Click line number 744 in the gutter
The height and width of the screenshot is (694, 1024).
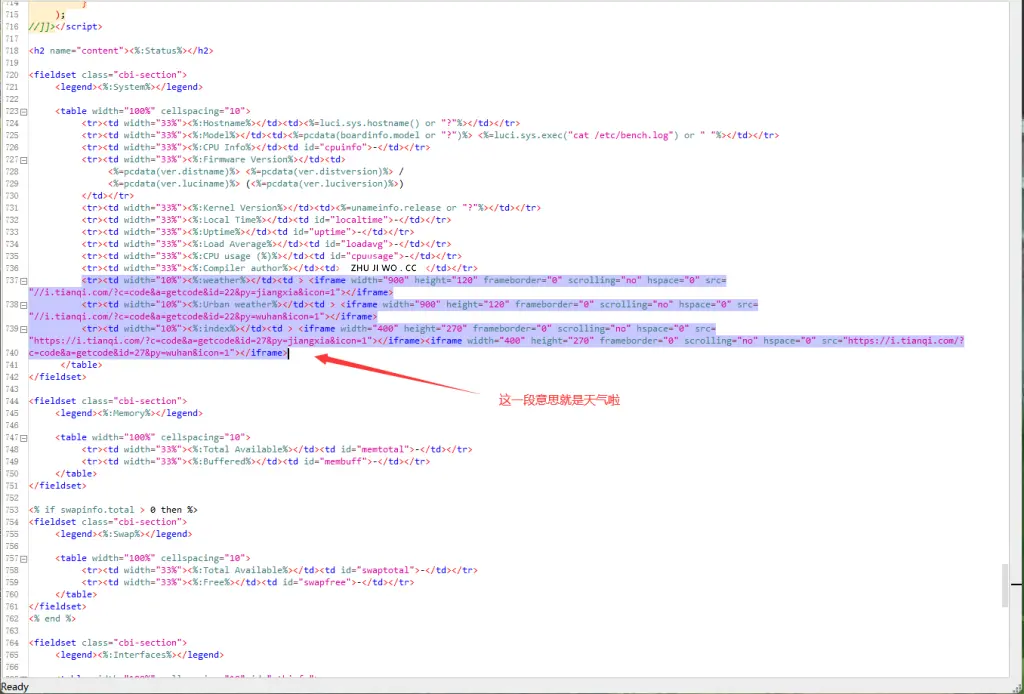tap(12, 402)
